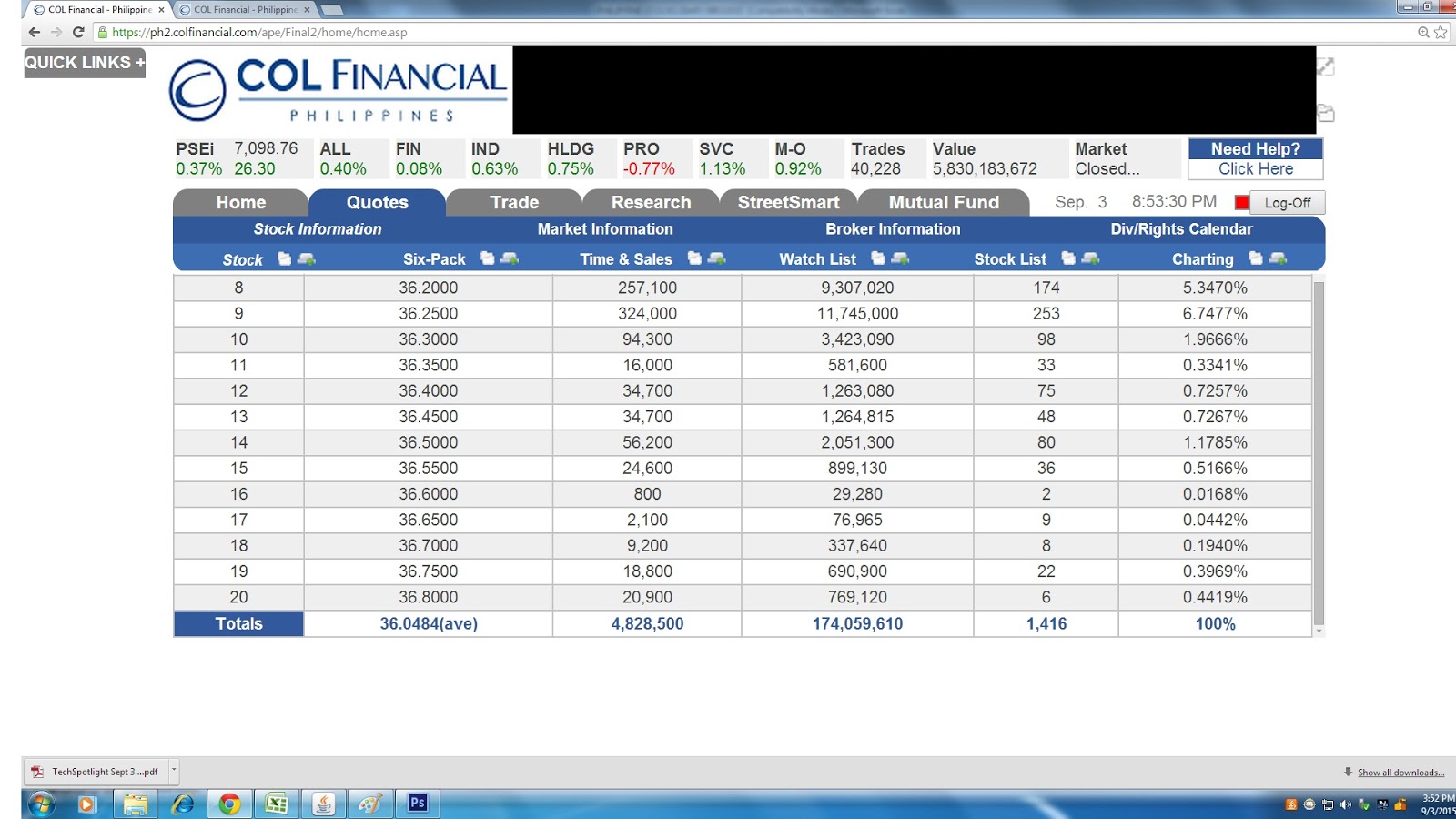Screen dimensions: 1456x819
Task: Open the Research tab
Action: pos(649,202)
